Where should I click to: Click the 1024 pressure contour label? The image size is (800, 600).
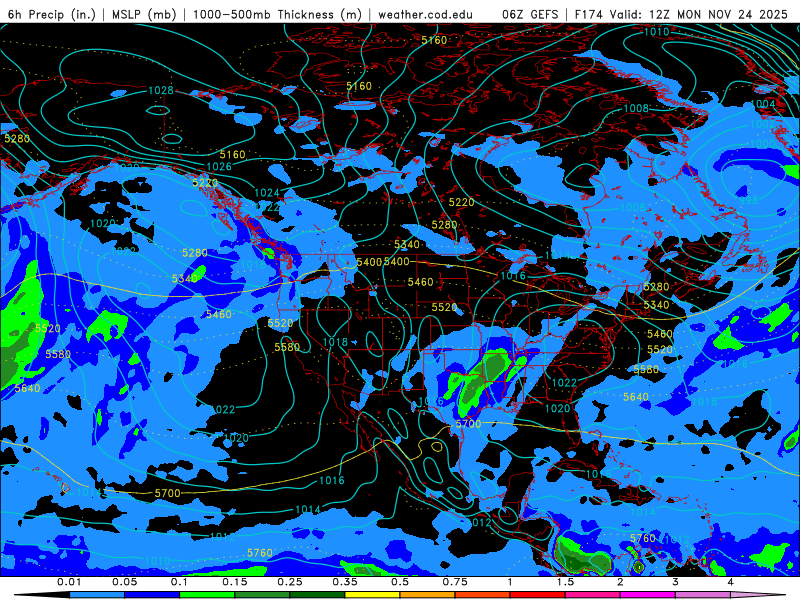(267, 193)
